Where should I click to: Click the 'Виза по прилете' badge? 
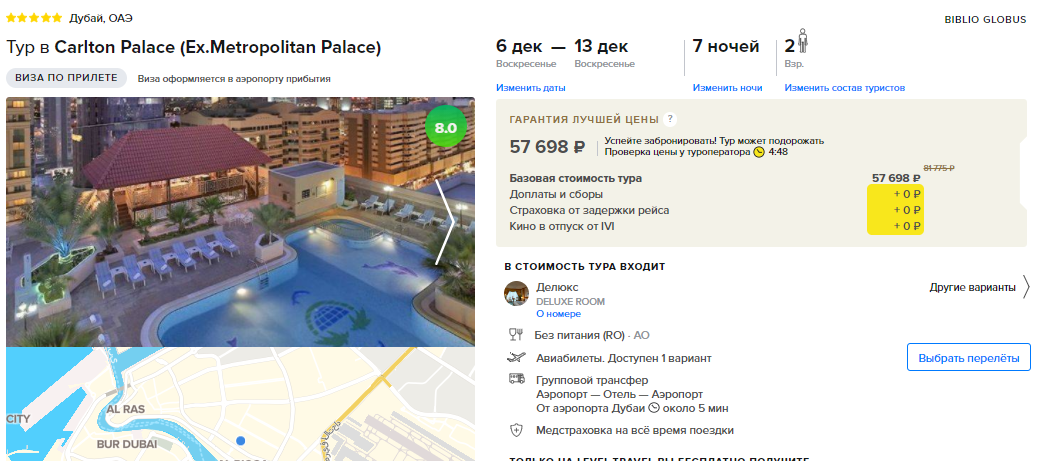click(x=67, y=78)
